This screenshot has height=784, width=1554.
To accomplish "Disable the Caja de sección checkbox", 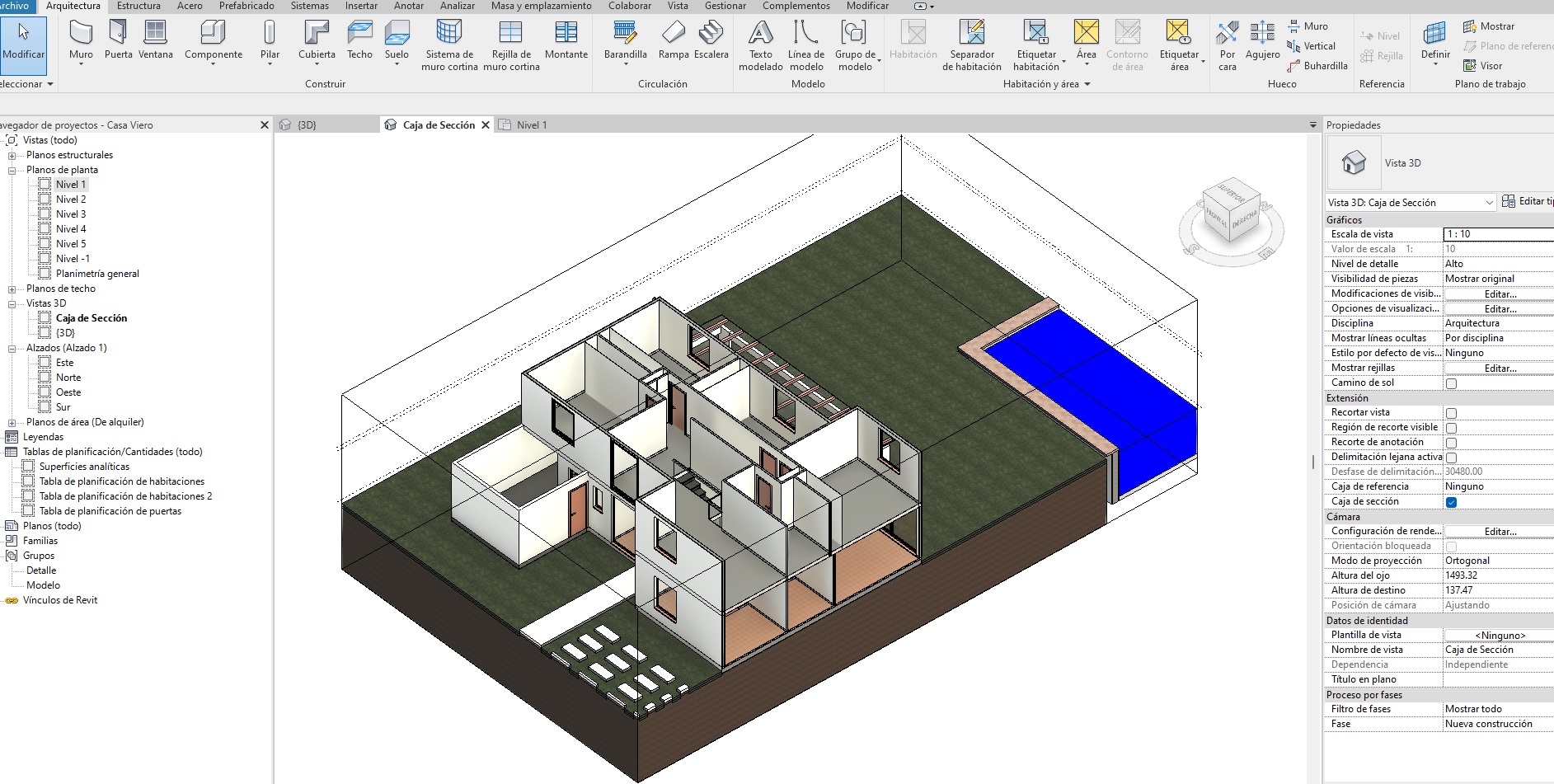I will [1451, 502].
